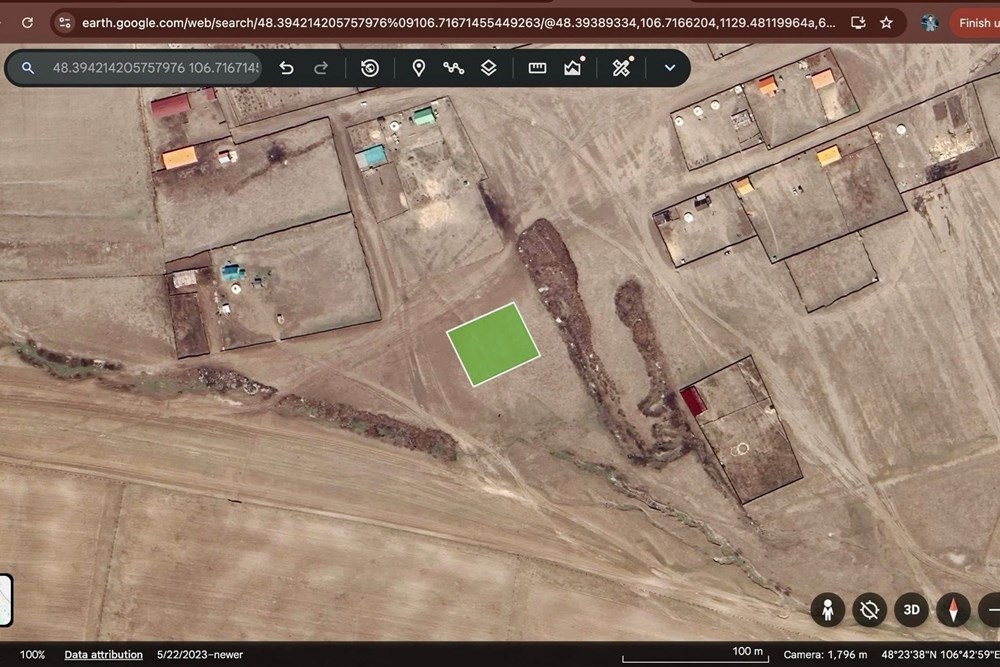Open historical imagery clock icon
The image size is (1000, 667).
click(370, 68)
